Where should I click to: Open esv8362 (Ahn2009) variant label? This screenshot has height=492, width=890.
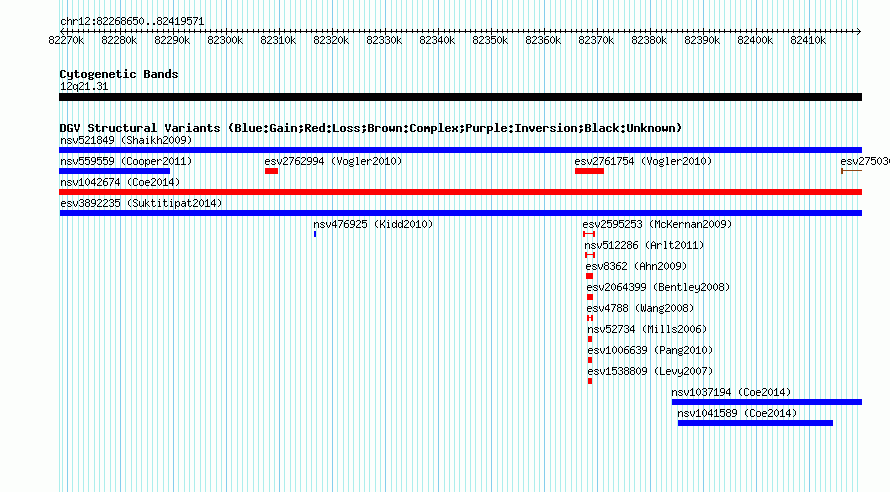636,266
